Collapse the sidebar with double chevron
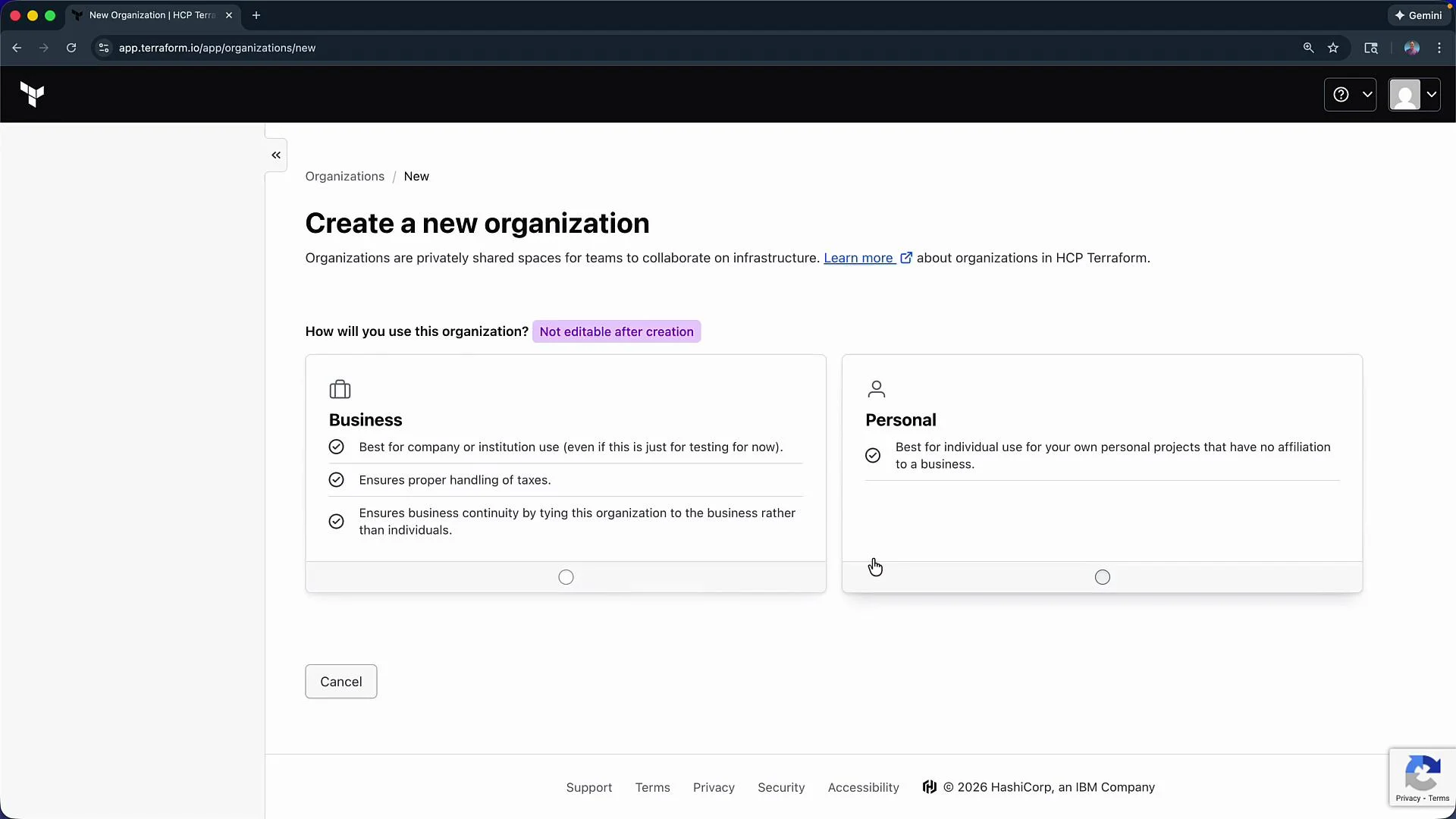This screenshot has height=819, width=1456. (276, 155)
